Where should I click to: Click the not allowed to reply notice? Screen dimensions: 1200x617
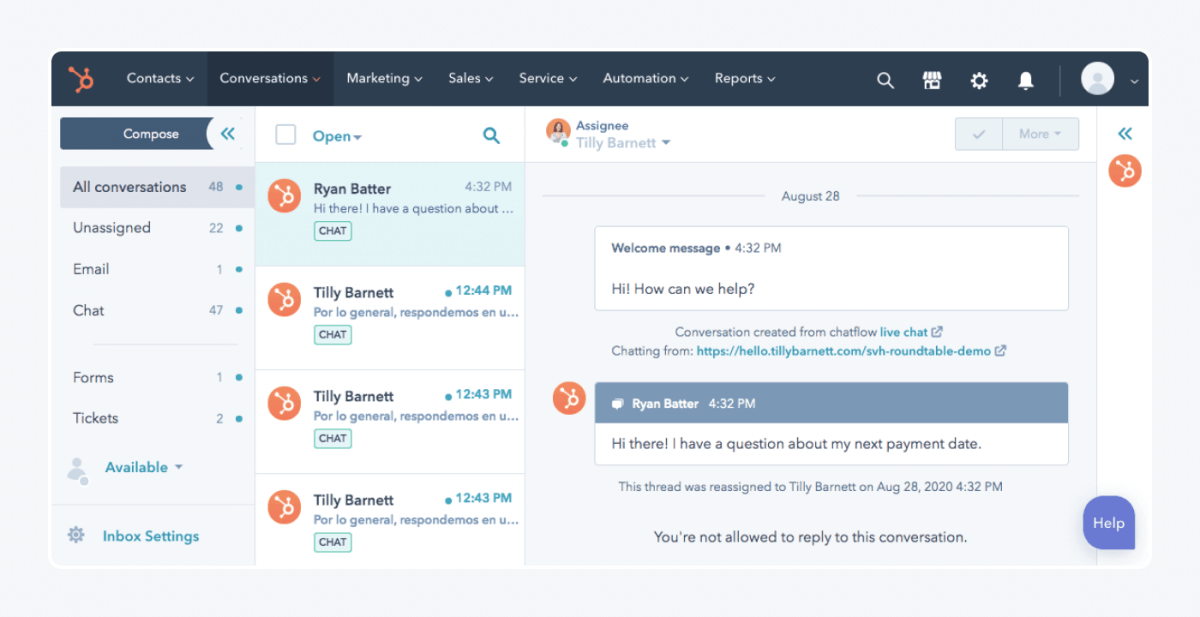810,537
